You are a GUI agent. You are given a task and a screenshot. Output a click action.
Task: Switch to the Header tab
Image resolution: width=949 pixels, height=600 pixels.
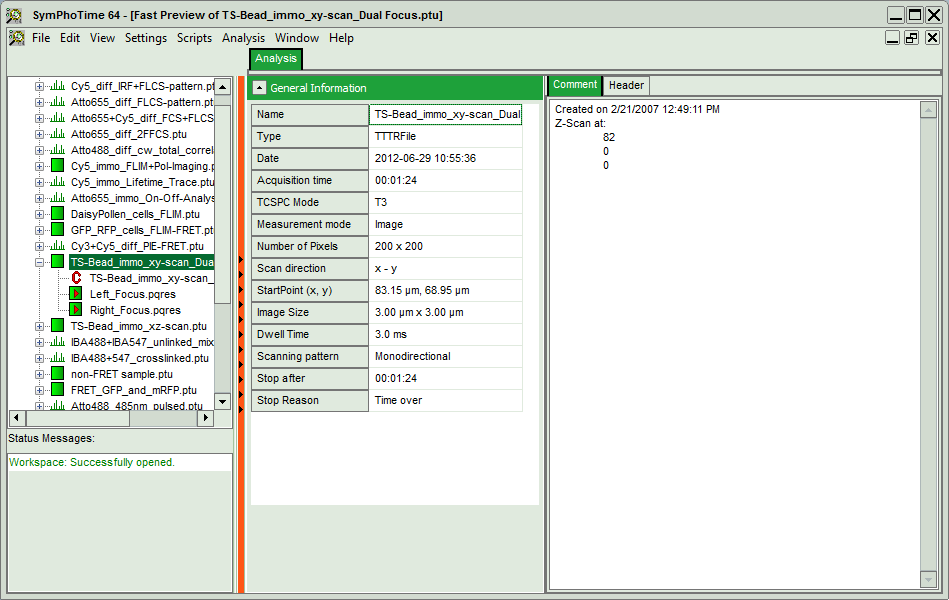tap(626, 86)
